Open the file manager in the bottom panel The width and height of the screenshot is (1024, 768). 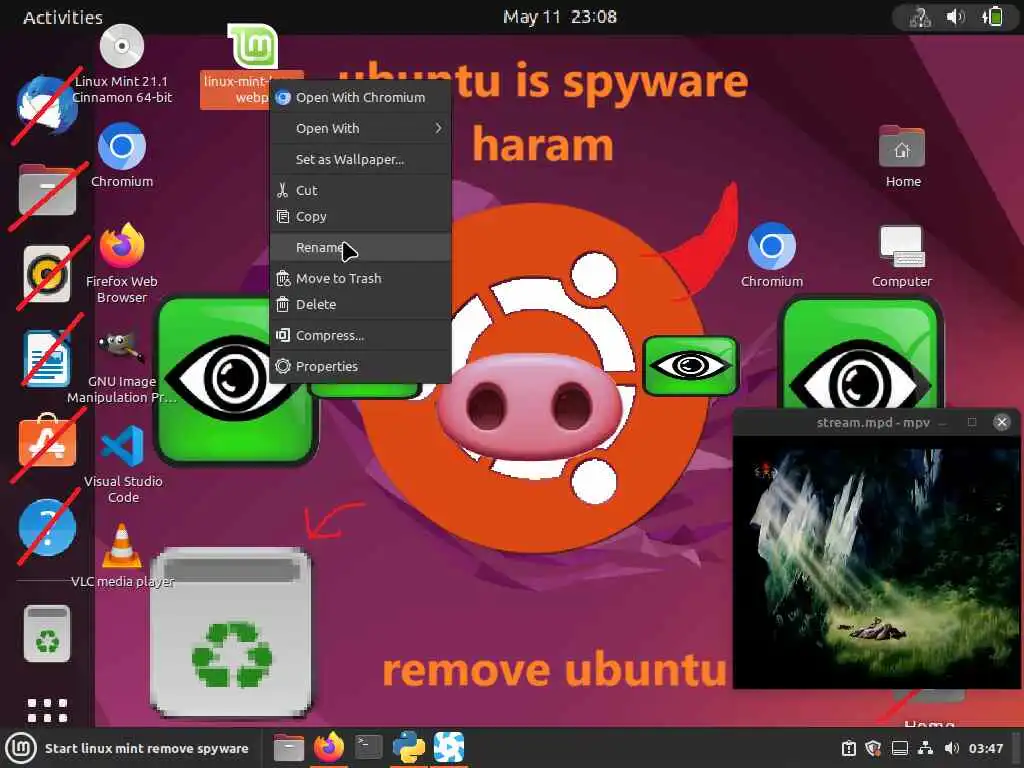click(x=289, y=748)
